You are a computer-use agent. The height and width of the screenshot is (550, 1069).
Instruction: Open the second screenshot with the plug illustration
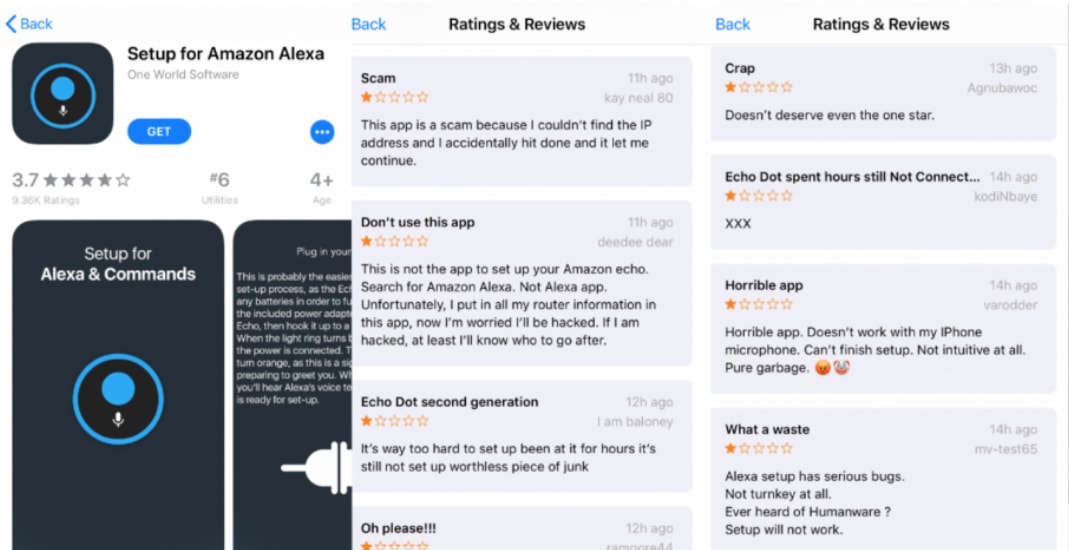[x=292, y=384]
